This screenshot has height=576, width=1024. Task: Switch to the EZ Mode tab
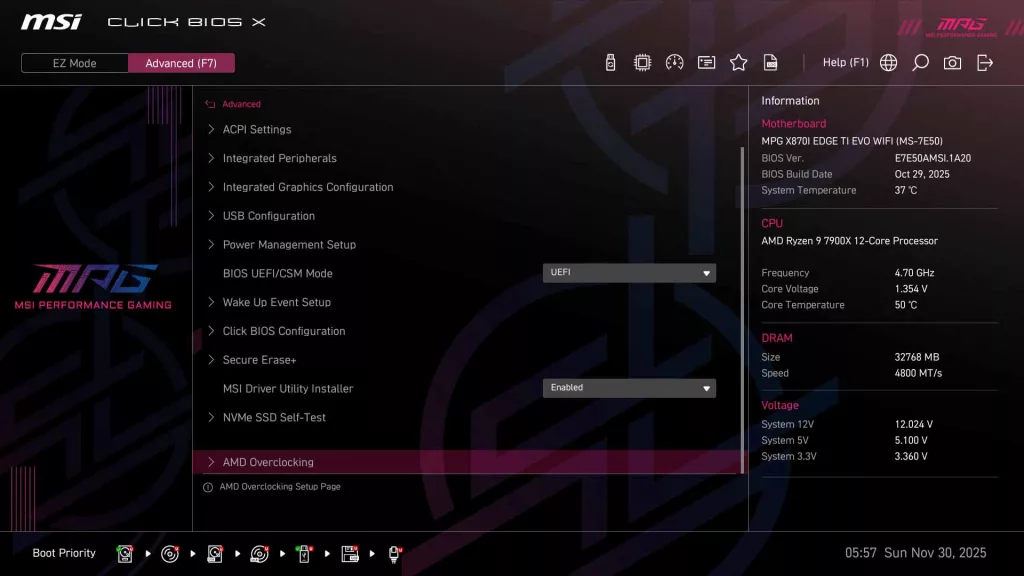point(73,62)
